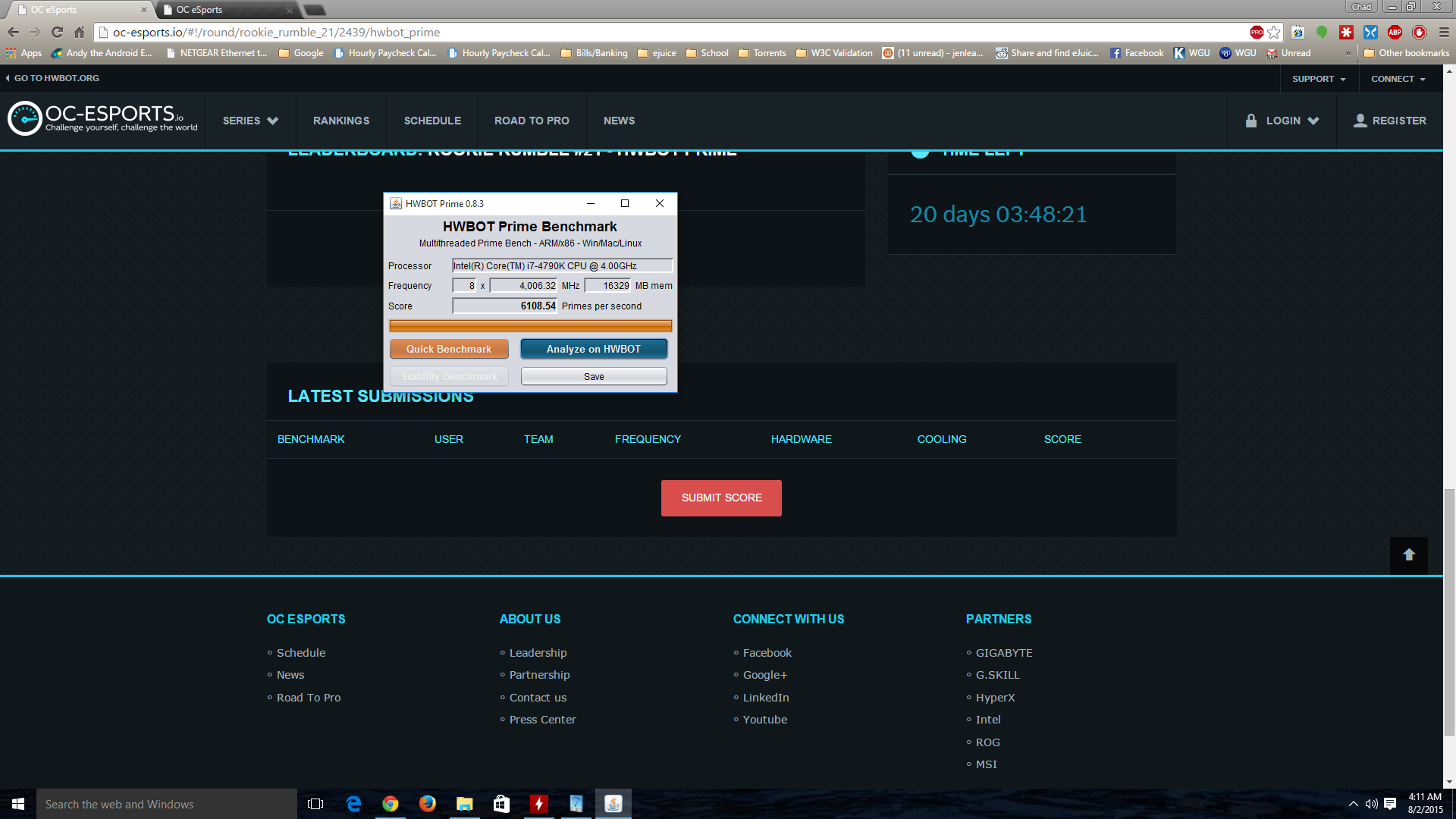Open the LinkedIn footer link
The width and height of the screenshot is (1456, 819).
(x=765, y=698)
